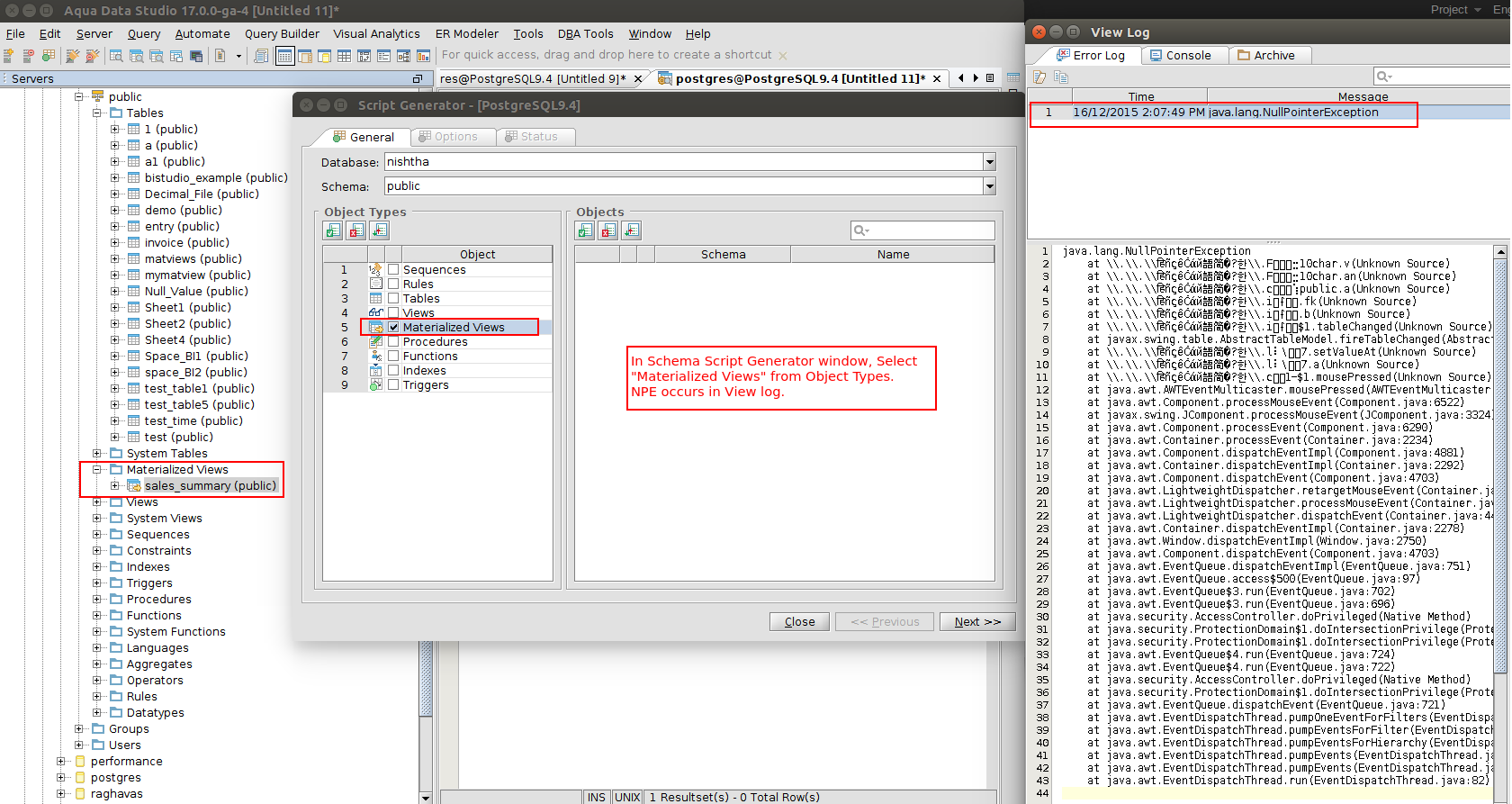Viewport: 1512px width, 804px height.
Task: Expand the performance database node
Action: pyautogui.click(x=61, y=762)
